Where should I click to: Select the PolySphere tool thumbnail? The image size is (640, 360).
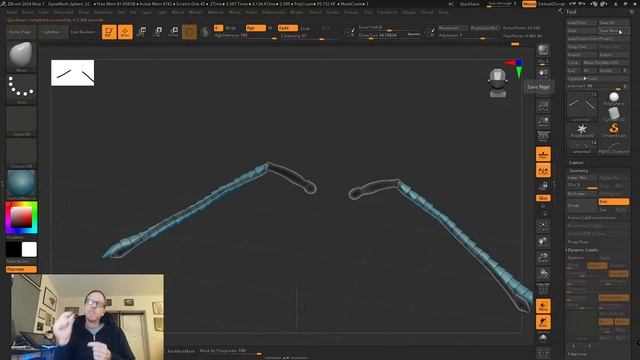(613, 98)
